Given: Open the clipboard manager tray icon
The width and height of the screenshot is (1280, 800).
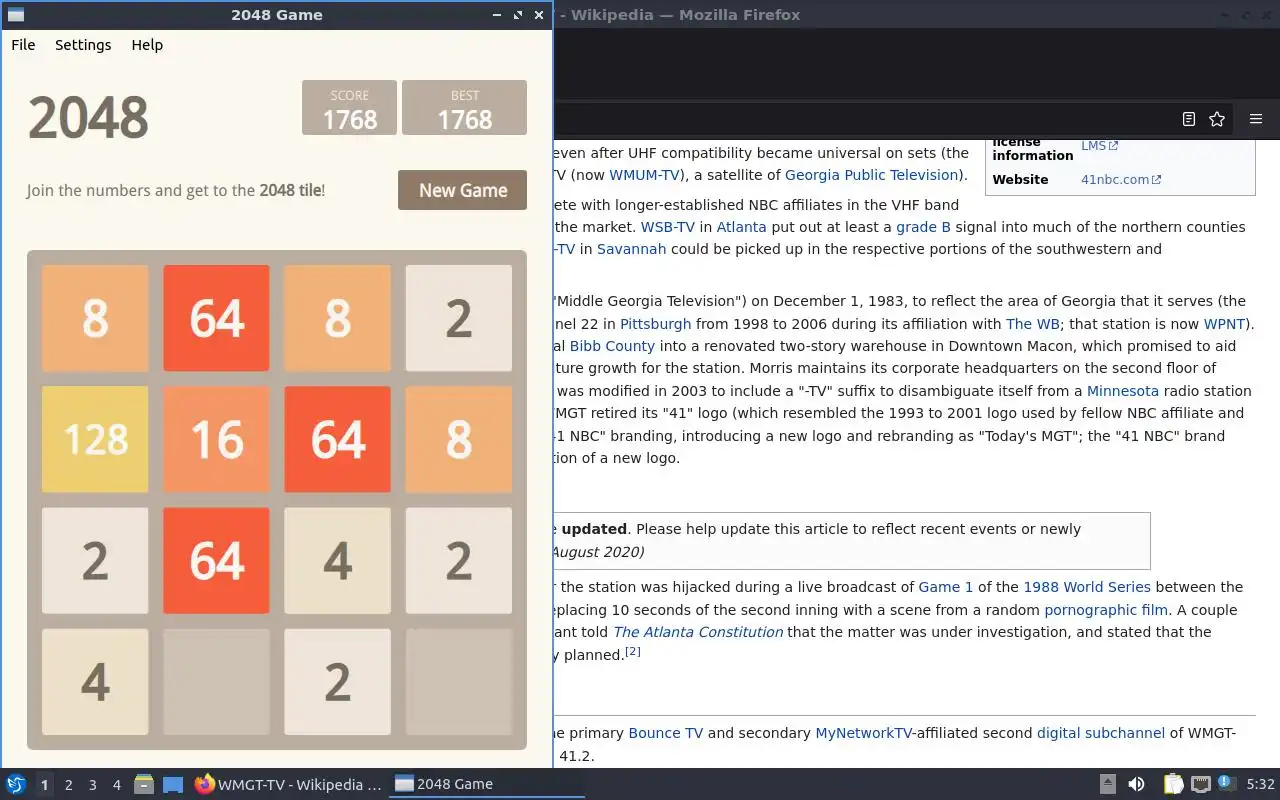Looking at the screenshot, I should pos(1173,784).
